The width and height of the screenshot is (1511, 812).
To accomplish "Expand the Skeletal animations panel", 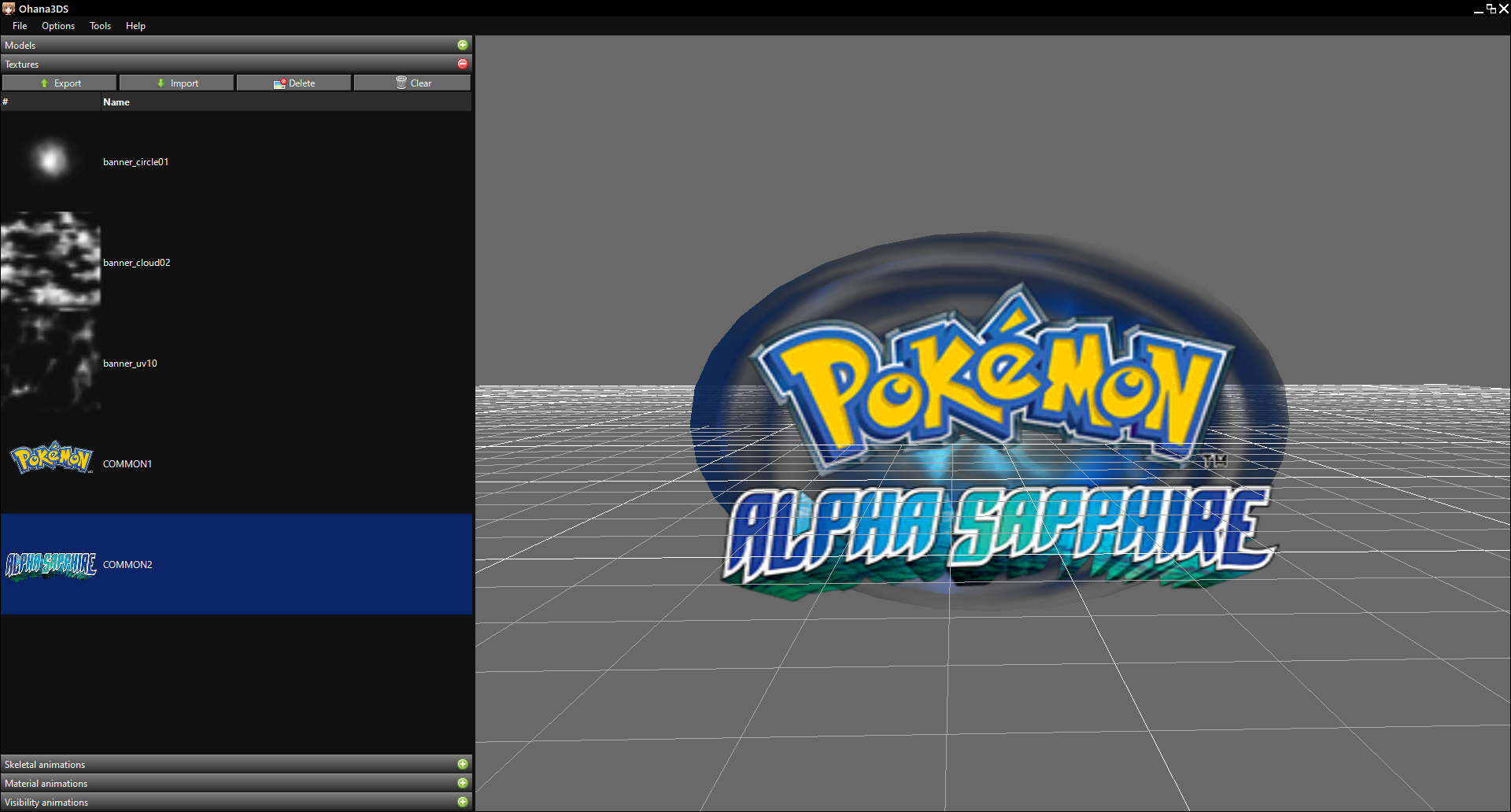I will [463, 764].
